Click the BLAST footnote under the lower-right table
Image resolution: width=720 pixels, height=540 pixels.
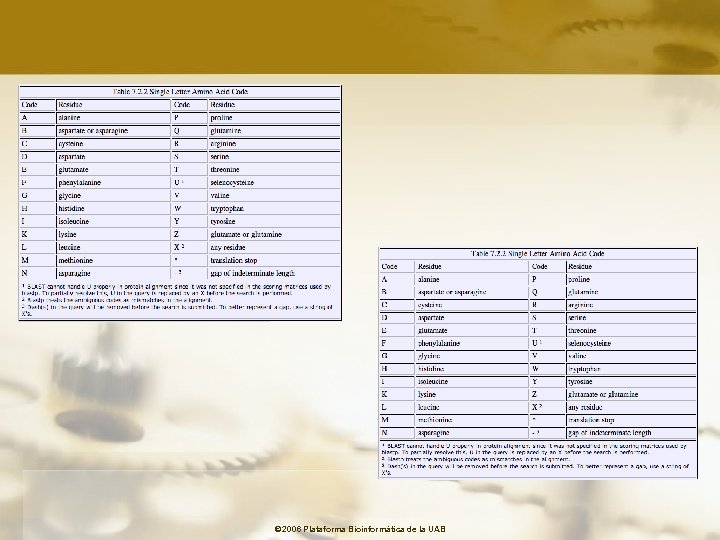(534, 449)
